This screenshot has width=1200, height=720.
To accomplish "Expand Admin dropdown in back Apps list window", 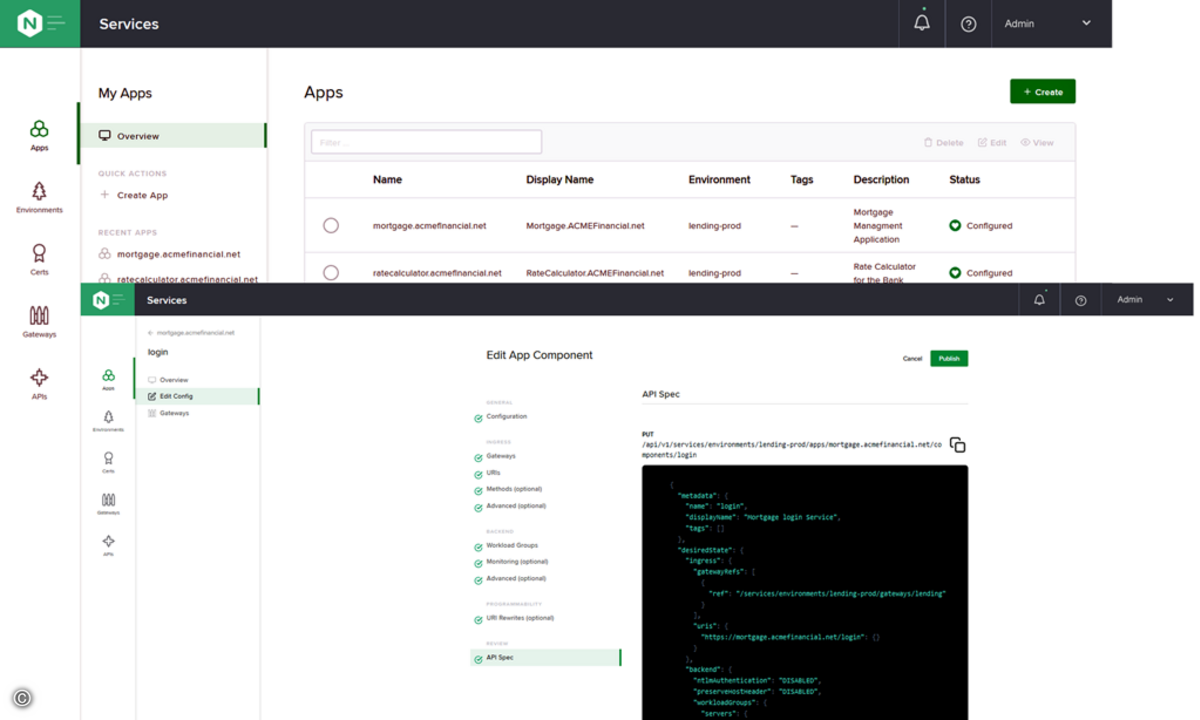I will 1048,23.
